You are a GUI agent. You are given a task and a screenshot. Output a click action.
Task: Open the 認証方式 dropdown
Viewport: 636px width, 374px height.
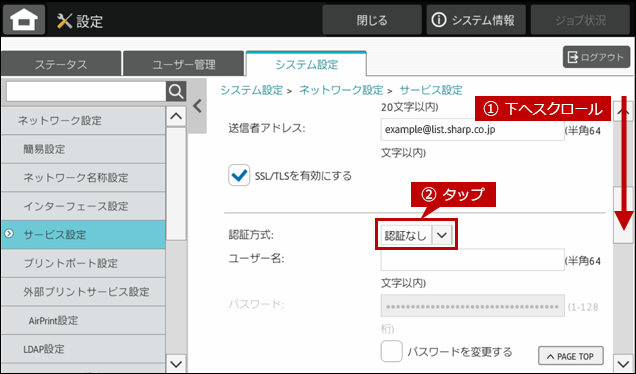coord(416,235)
